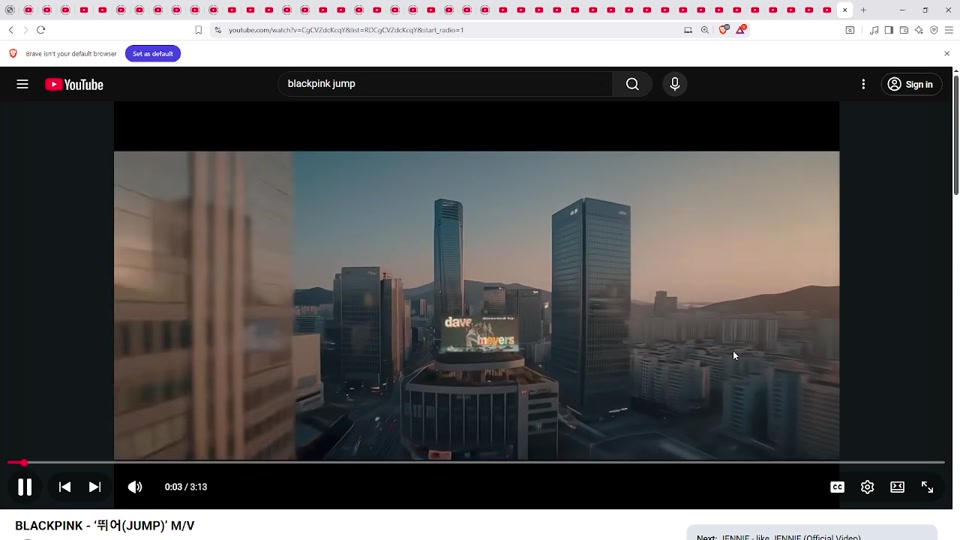Click the Sign in button

pyautogui.click(x=910, y=84)
